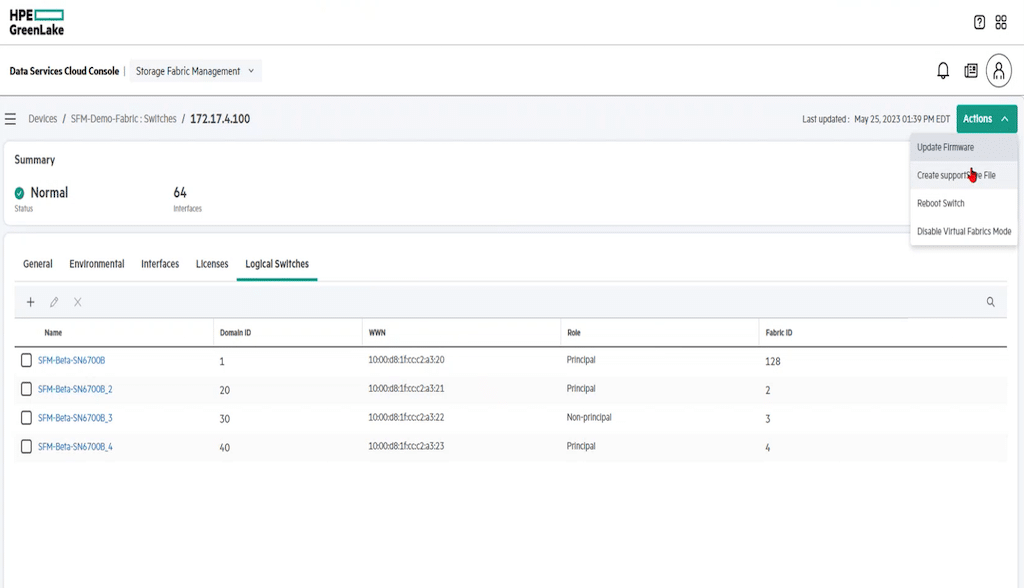Add a logical switch with plus icon
Screen dimensions: 1024x588
[x=30, y=302]
